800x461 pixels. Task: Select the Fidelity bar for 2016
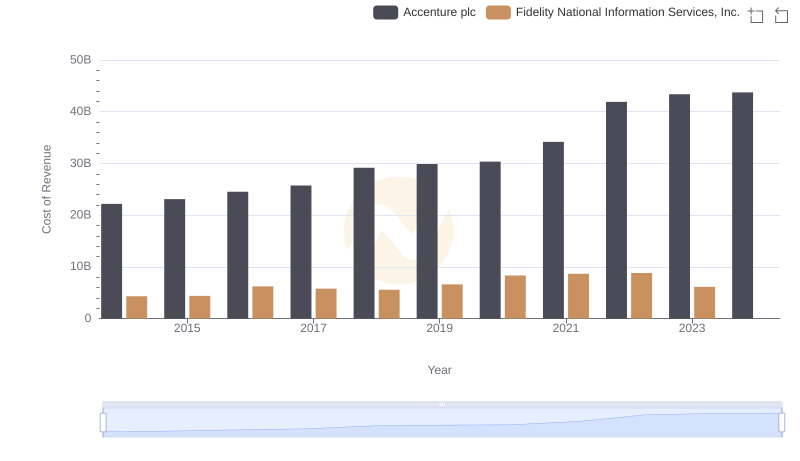(x=263, y=302)
